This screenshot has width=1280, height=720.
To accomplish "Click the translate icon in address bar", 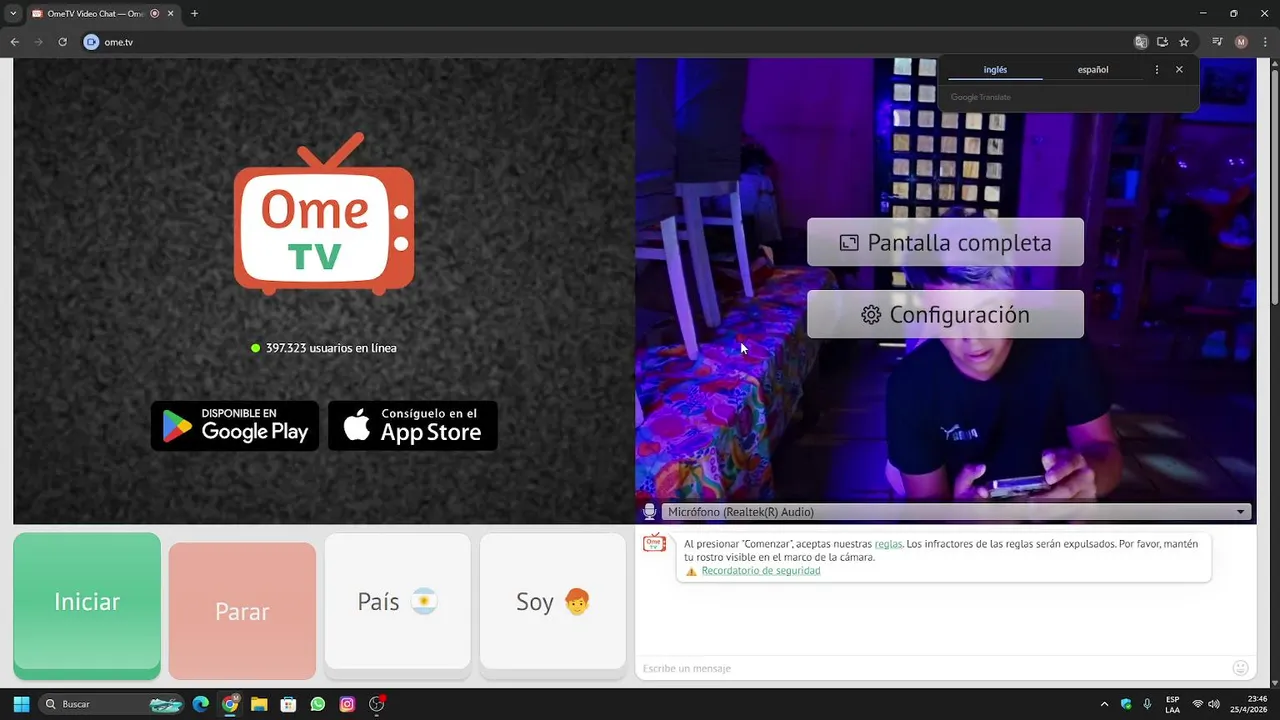I will tap(1141, 42).
